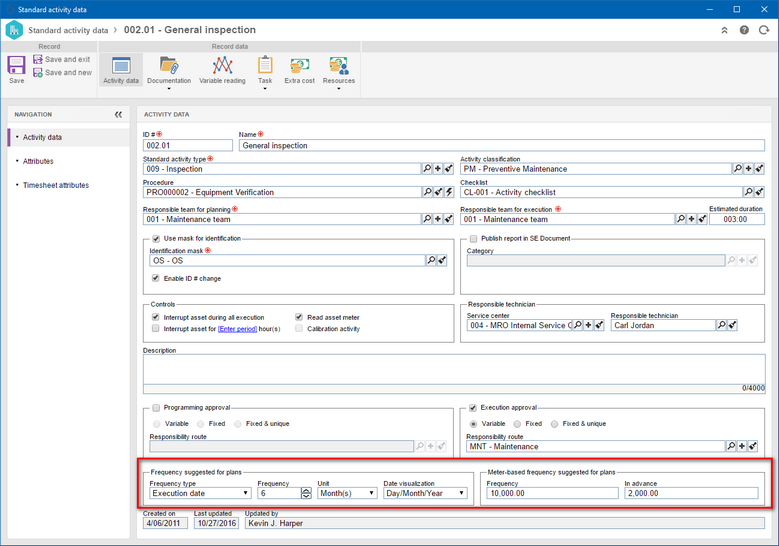Search Service center with magnifier
The width and height of the screenshot is (779, 546).
pyautogui.click(x=578, y=325)
